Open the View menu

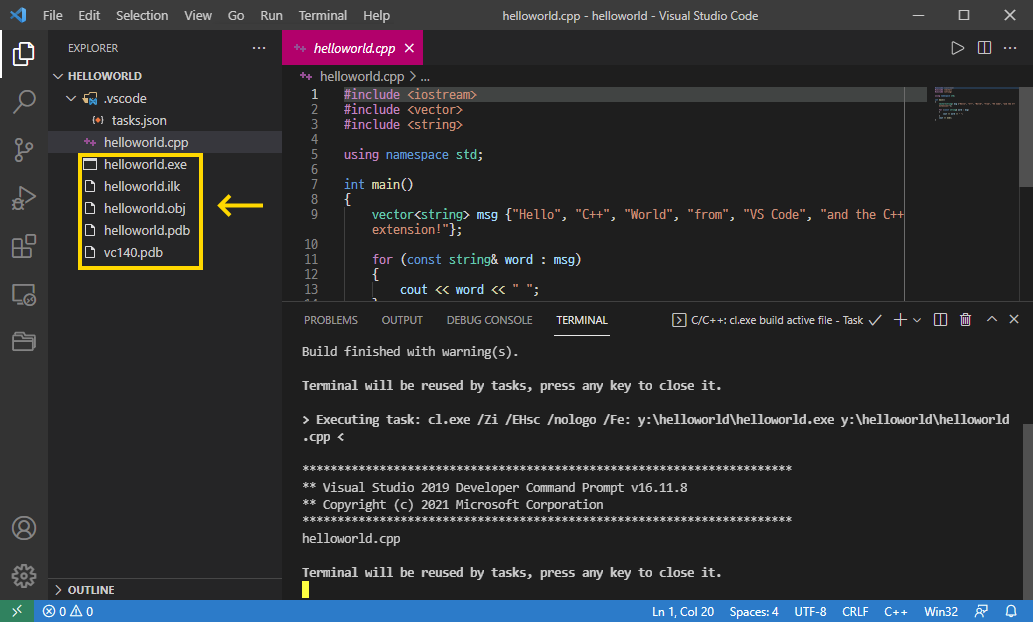(x=198, y=15)
